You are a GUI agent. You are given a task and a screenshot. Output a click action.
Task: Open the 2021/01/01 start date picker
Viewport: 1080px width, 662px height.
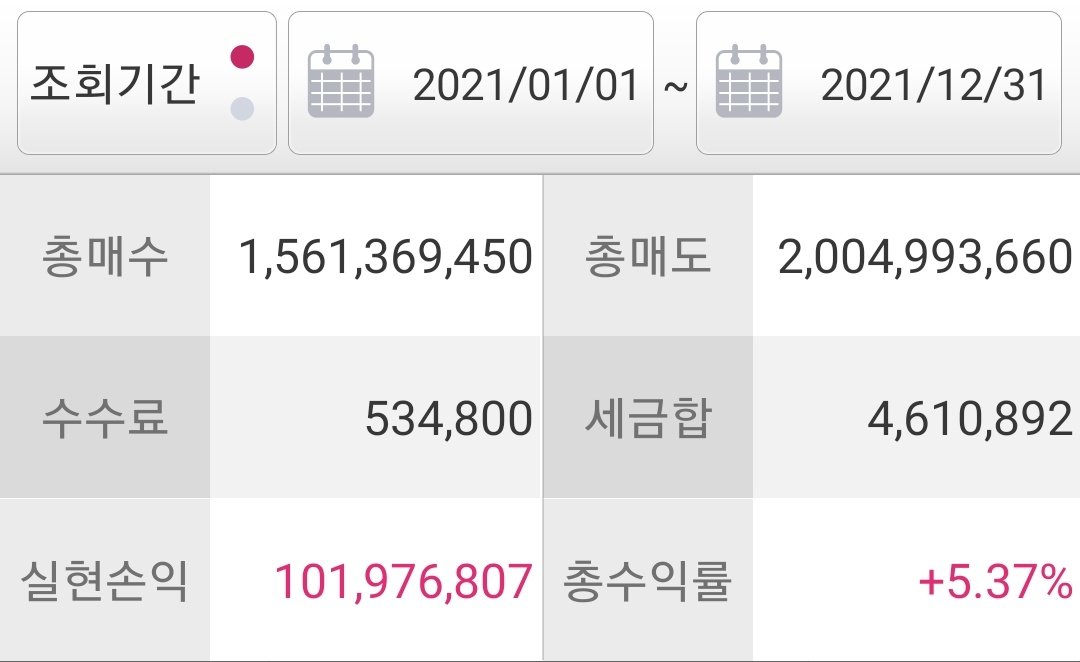click(470, 83)
